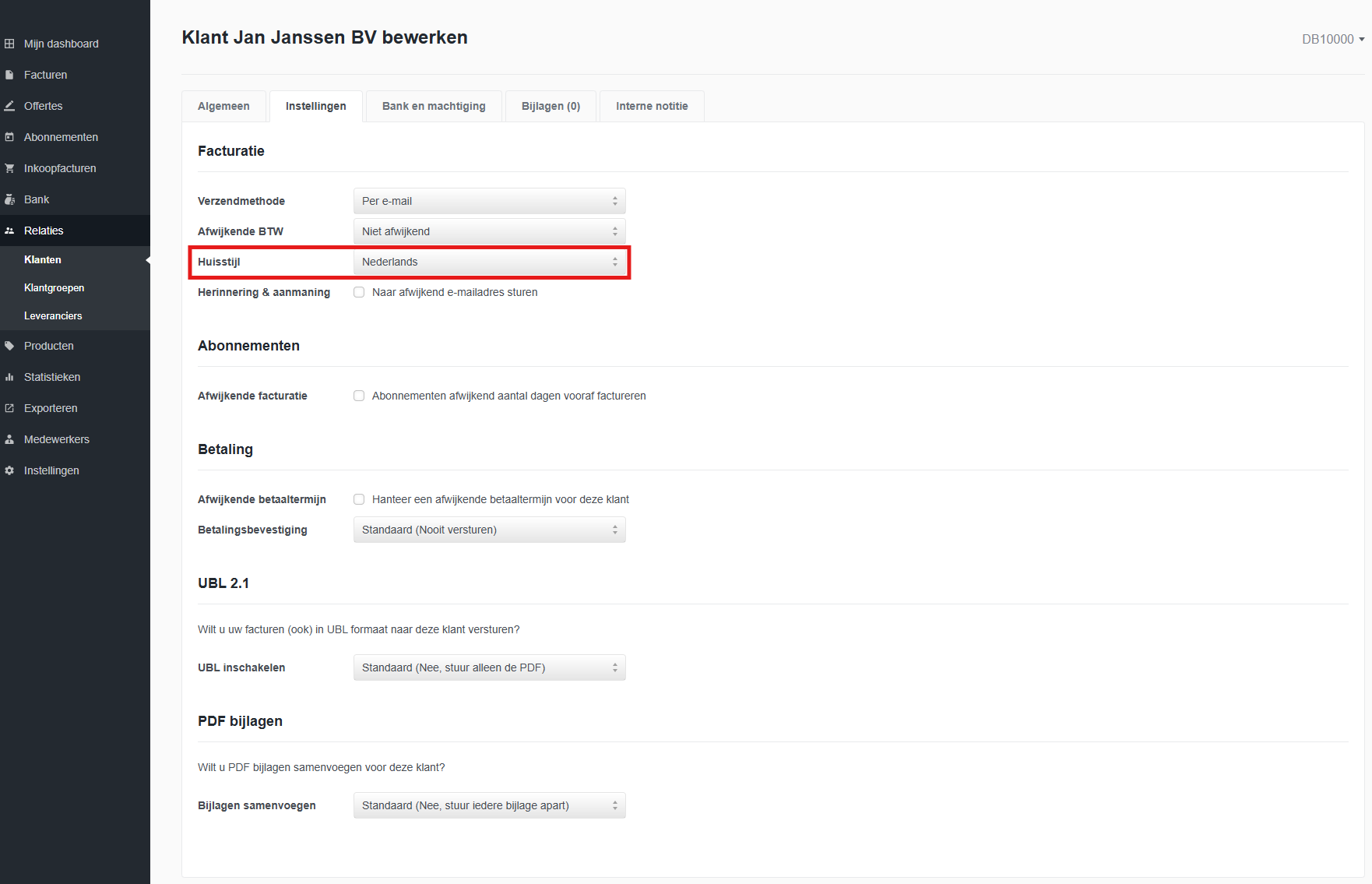Image resolution: width=1372 pixels, height=884 pixels.
Task: Open the DB10000 account menu
Action: [x=1332, y=39]
